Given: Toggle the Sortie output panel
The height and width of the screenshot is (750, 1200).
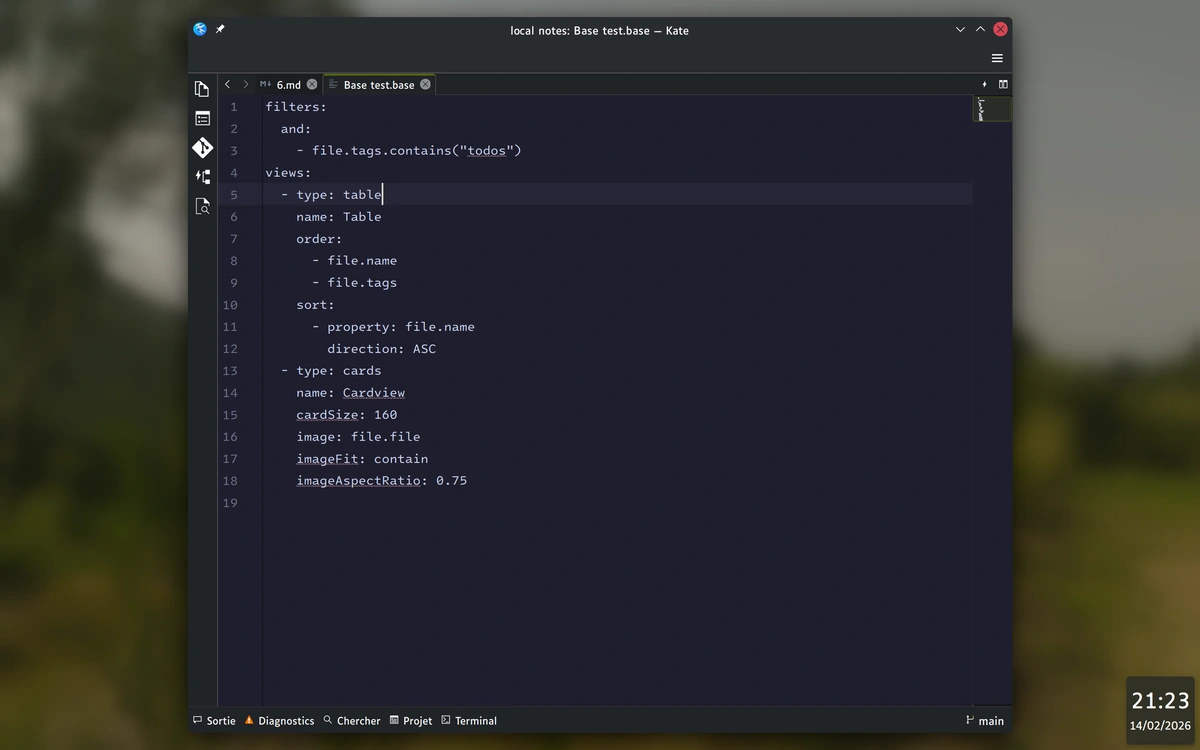Looking at the screenshot, I should coord(213,720).
